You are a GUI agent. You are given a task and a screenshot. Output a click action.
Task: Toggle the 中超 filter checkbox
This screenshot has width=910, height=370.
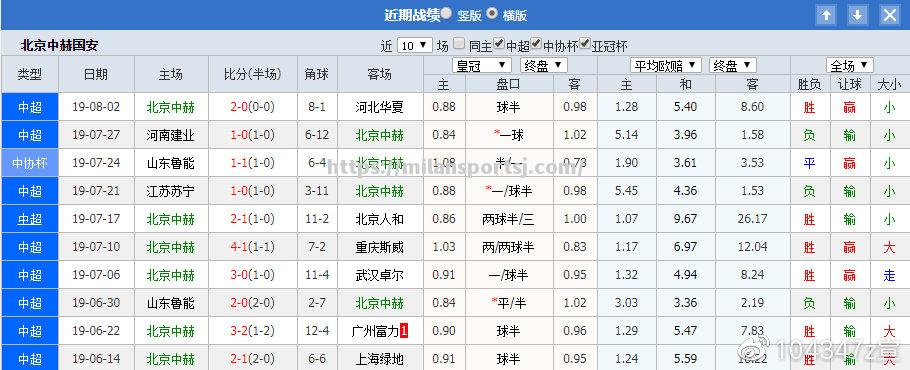[499, 43]
